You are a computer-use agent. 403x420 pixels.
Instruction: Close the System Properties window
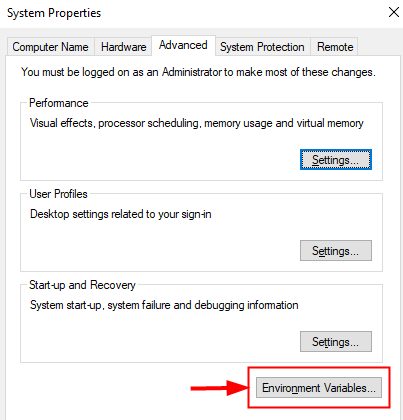click(394, 13)
